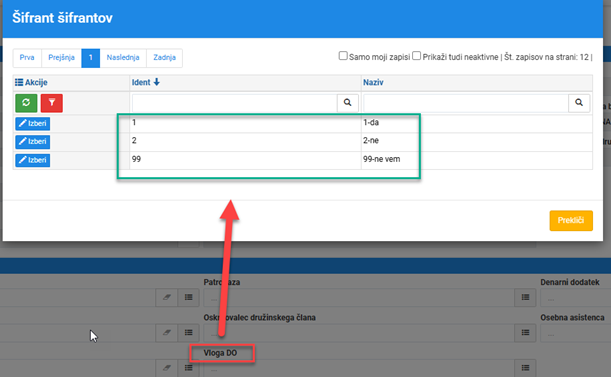Go to Prejšnja page
The image size is (611, 377).
61,58
